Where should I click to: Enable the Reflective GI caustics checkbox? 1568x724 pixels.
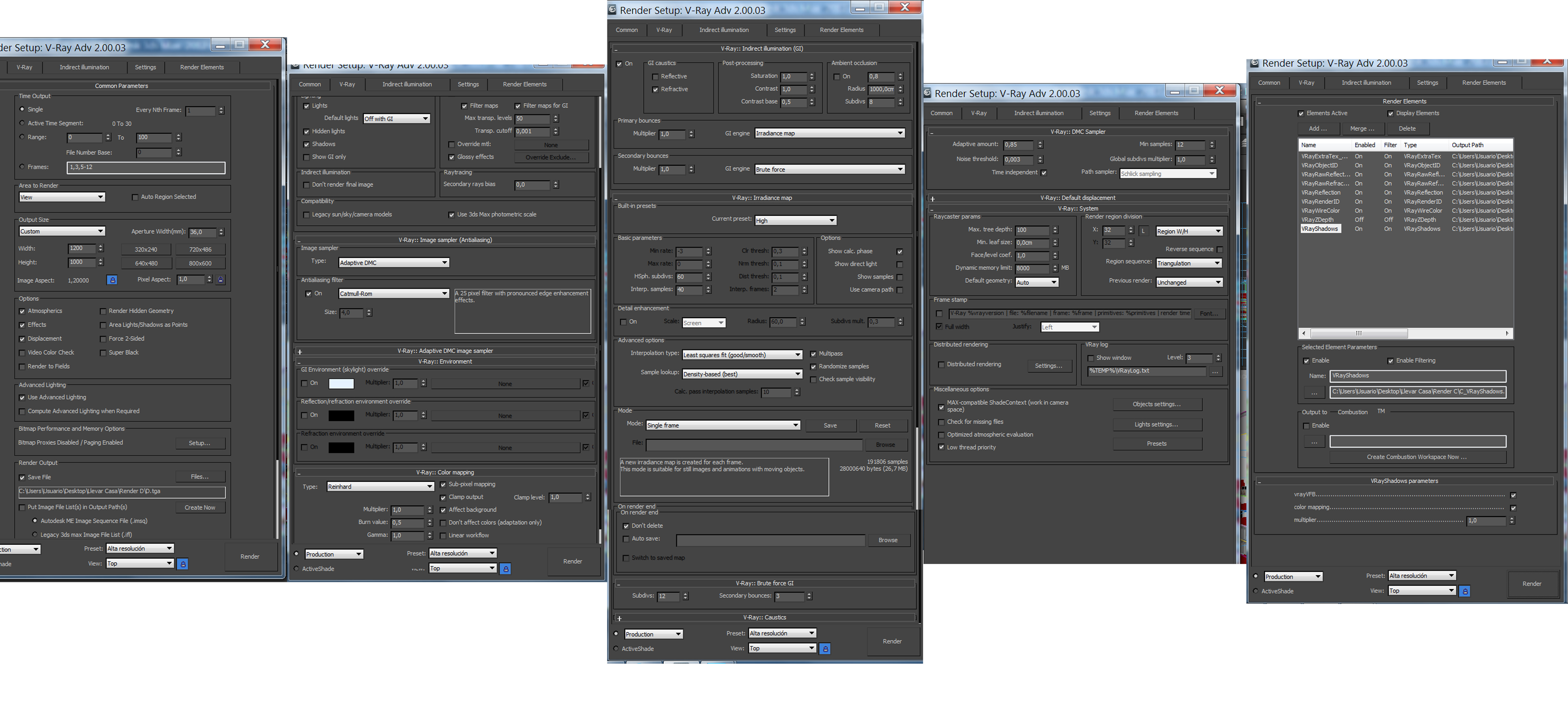655,77
